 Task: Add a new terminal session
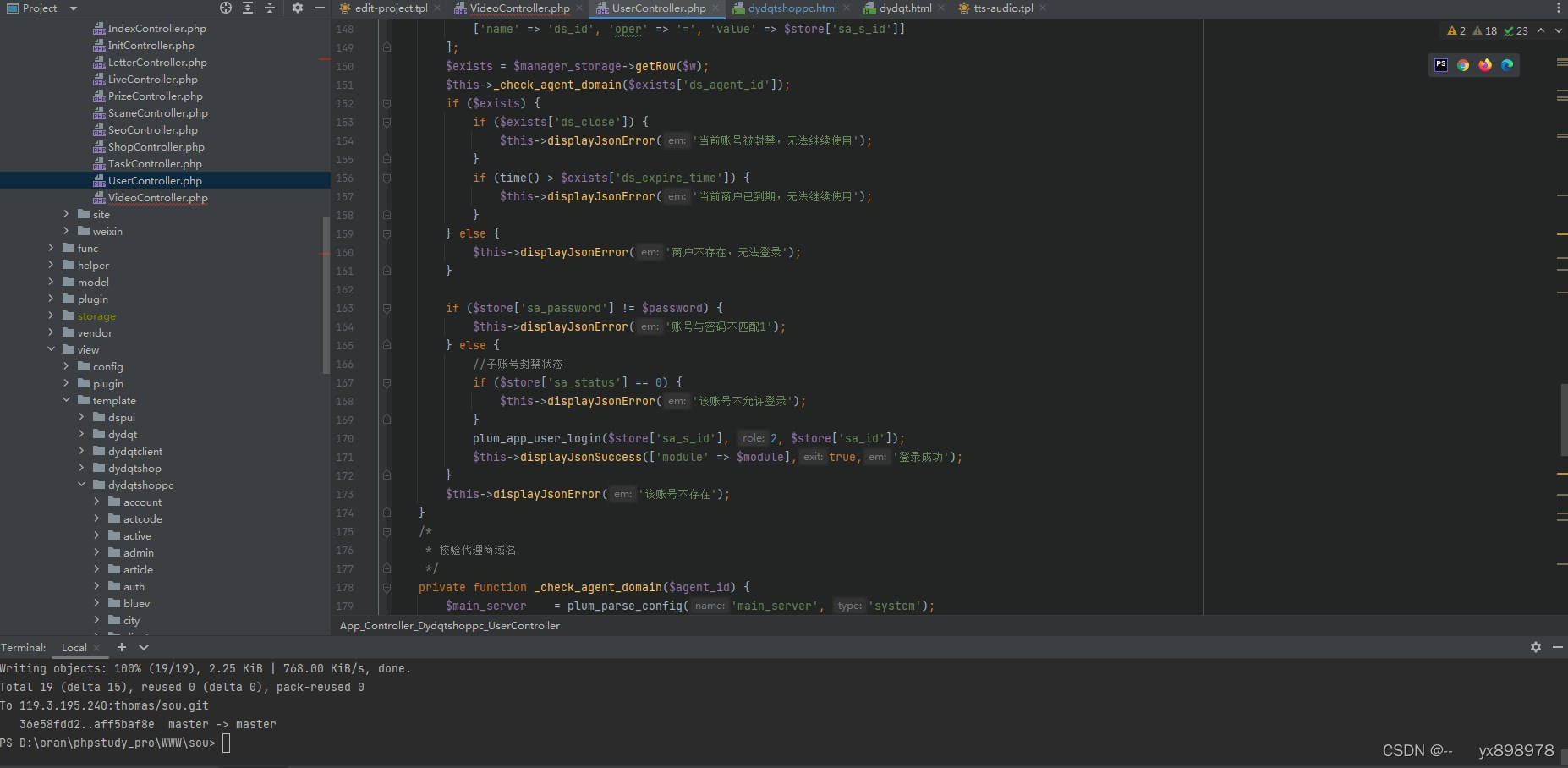click(122, 647)
